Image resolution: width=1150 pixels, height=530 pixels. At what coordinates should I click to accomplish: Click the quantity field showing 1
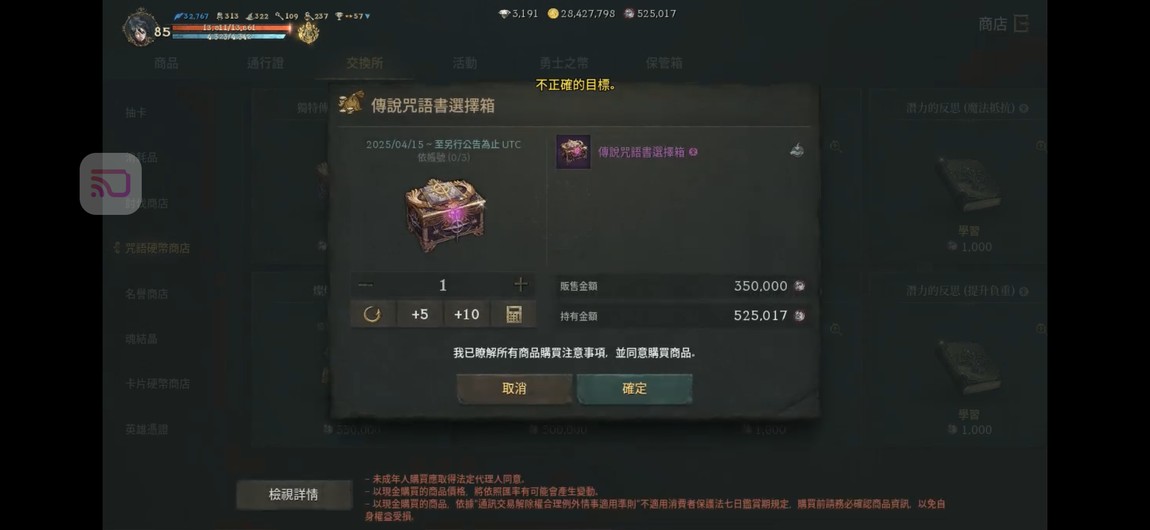click(x=443, y=284)
